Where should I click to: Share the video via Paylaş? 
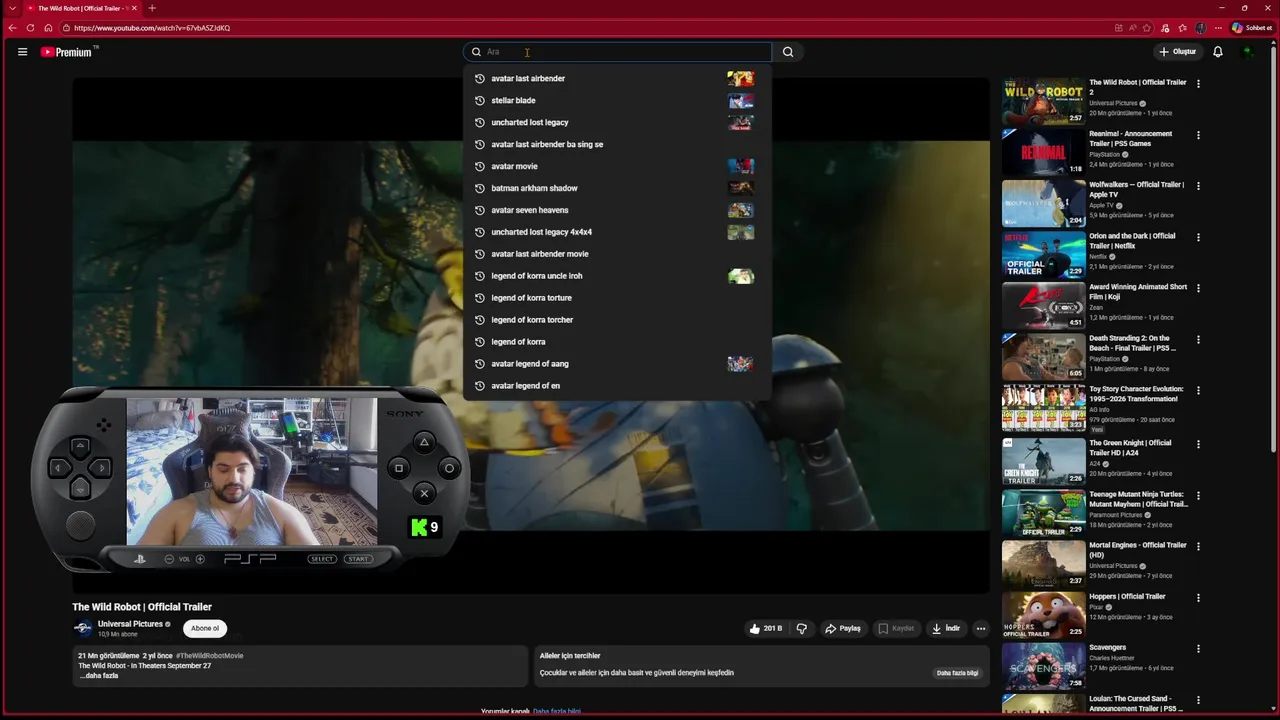click(x=842, y=628)
